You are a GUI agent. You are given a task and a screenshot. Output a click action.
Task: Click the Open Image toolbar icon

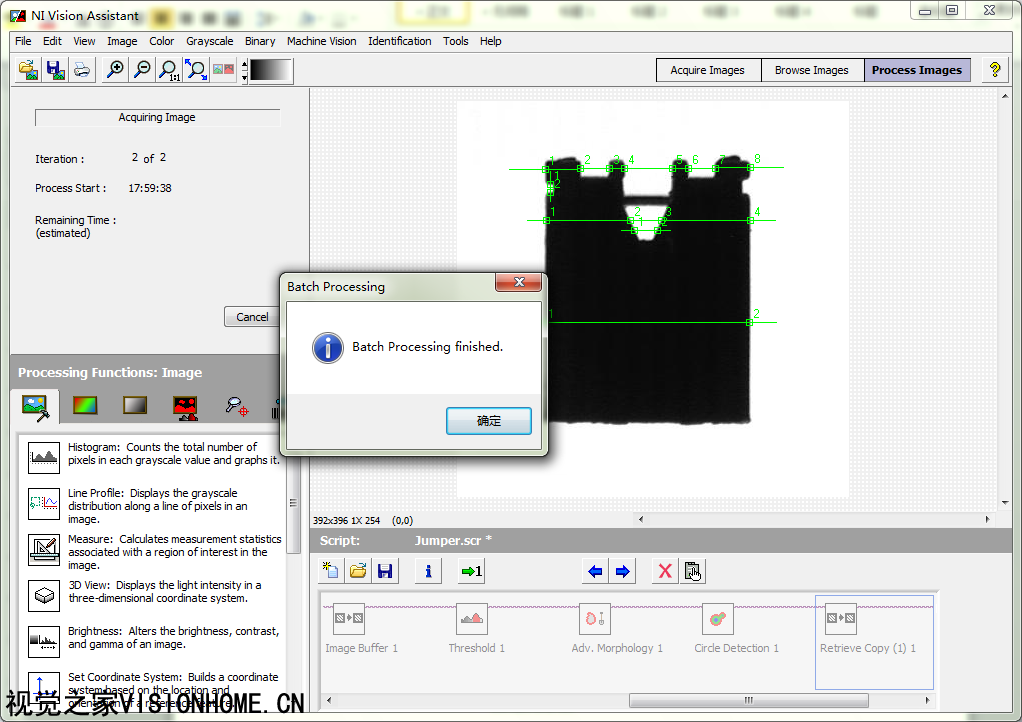[29, 70]
